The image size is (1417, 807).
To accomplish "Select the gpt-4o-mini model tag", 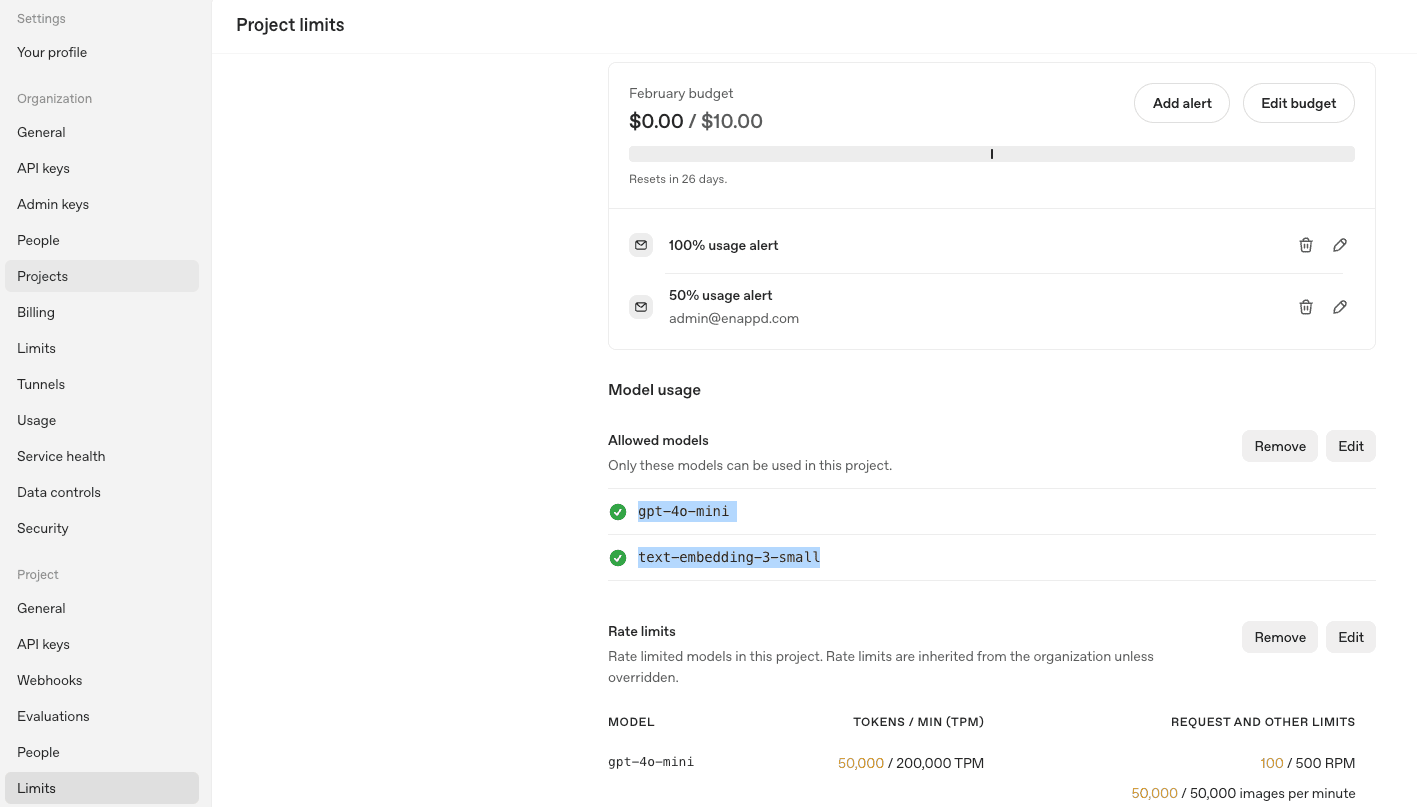I will [x=685, y=511].
